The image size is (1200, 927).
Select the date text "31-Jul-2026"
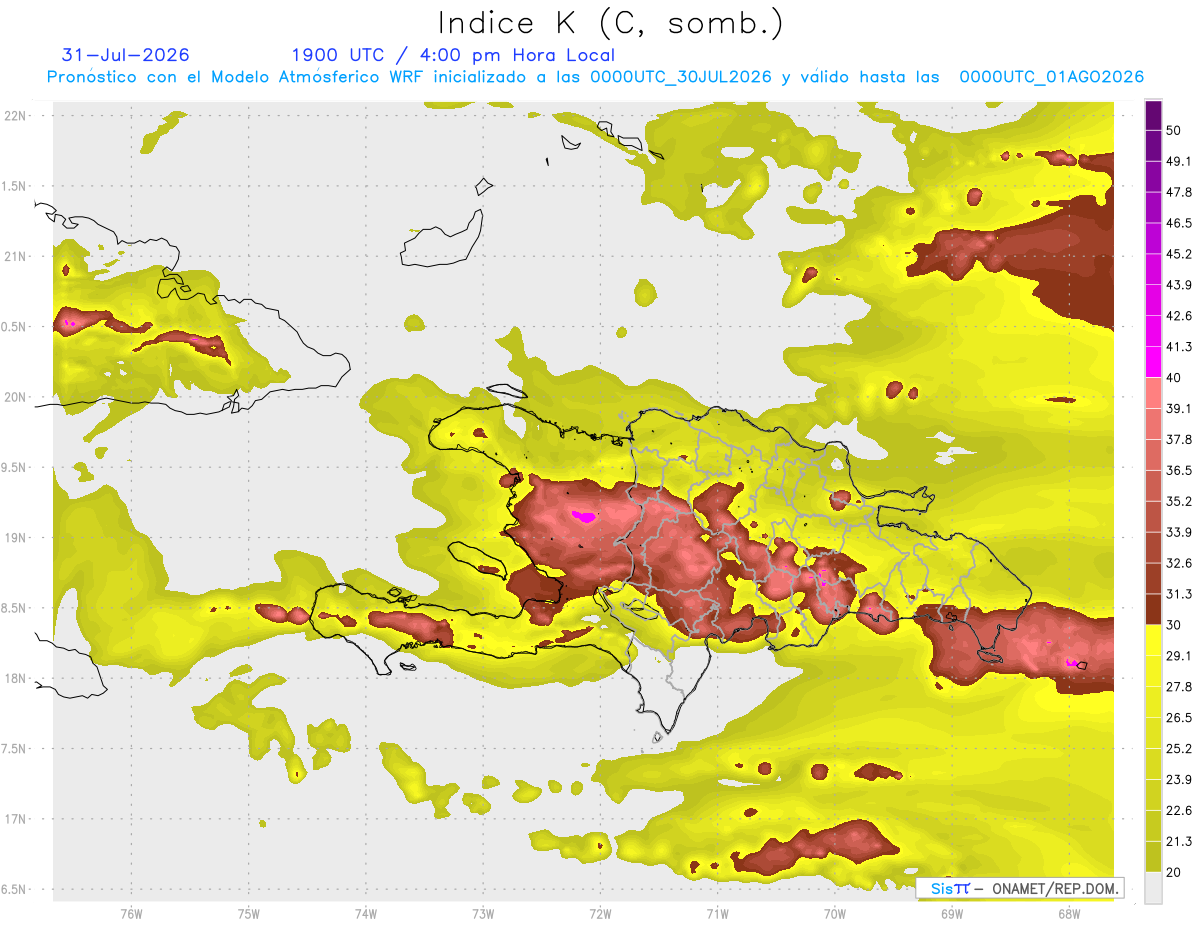point(125,55)
